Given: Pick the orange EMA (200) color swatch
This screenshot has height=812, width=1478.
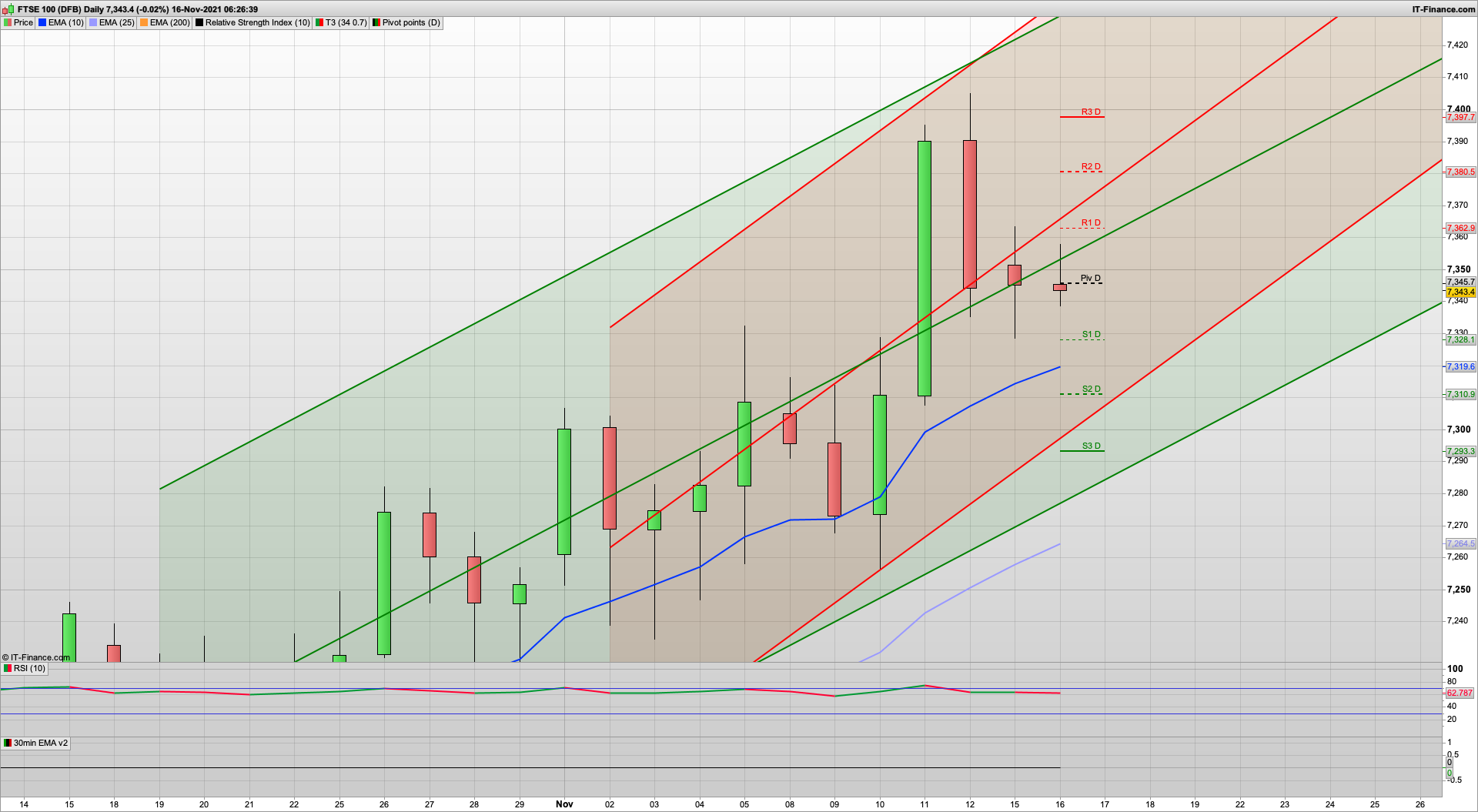Looking at the screenshot, I should (x=144, y=22).
